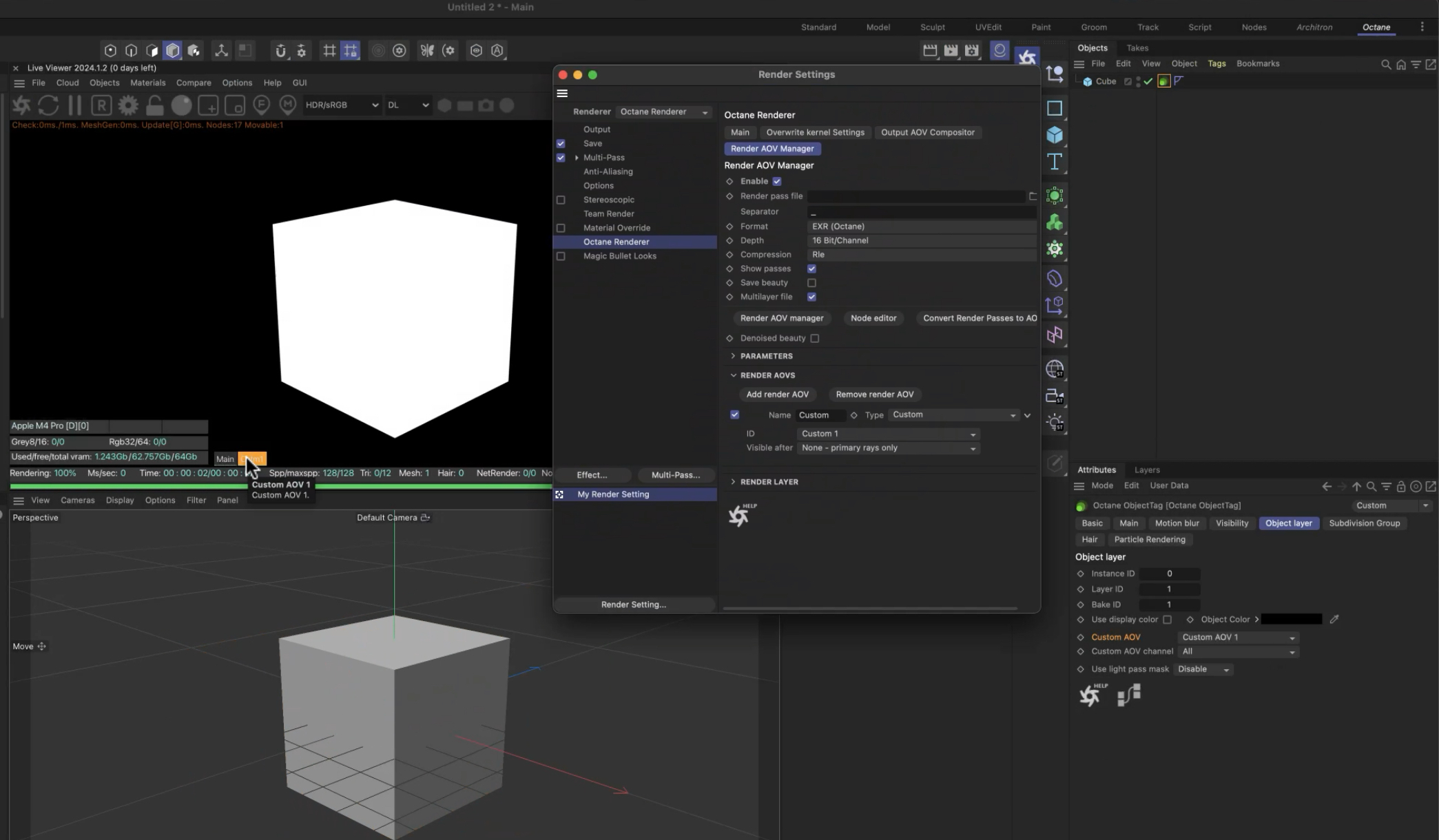Open Live Viewer settings gear icon
This screenshot has width=1439, height=840.
(128, 105)
